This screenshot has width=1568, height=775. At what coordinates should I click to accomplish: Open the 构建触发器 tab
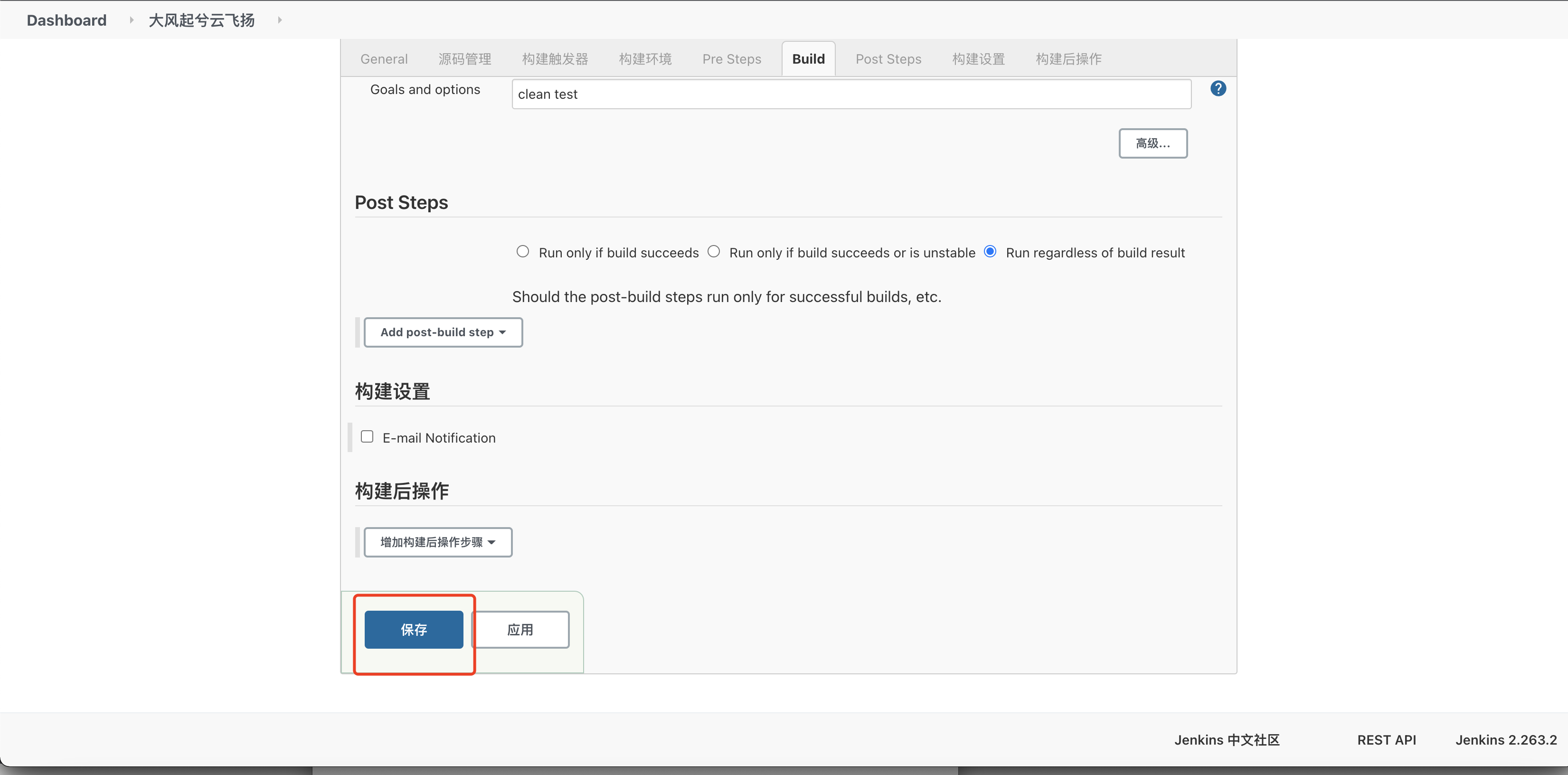[x=555, y=58]
